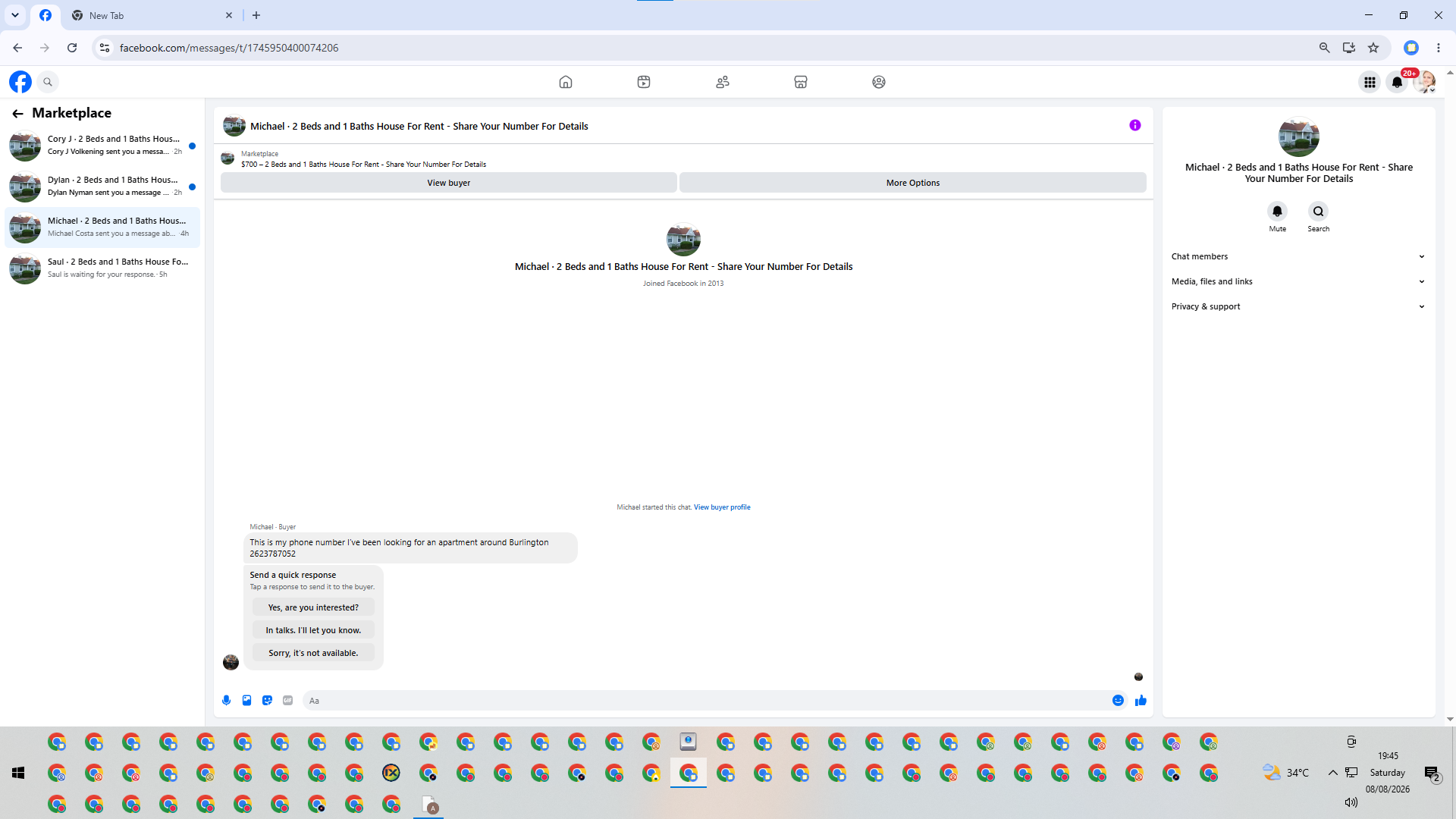Go back using the Marketplace arrow
This screenshot has width=1456, height=819.
tap(17, 114)
